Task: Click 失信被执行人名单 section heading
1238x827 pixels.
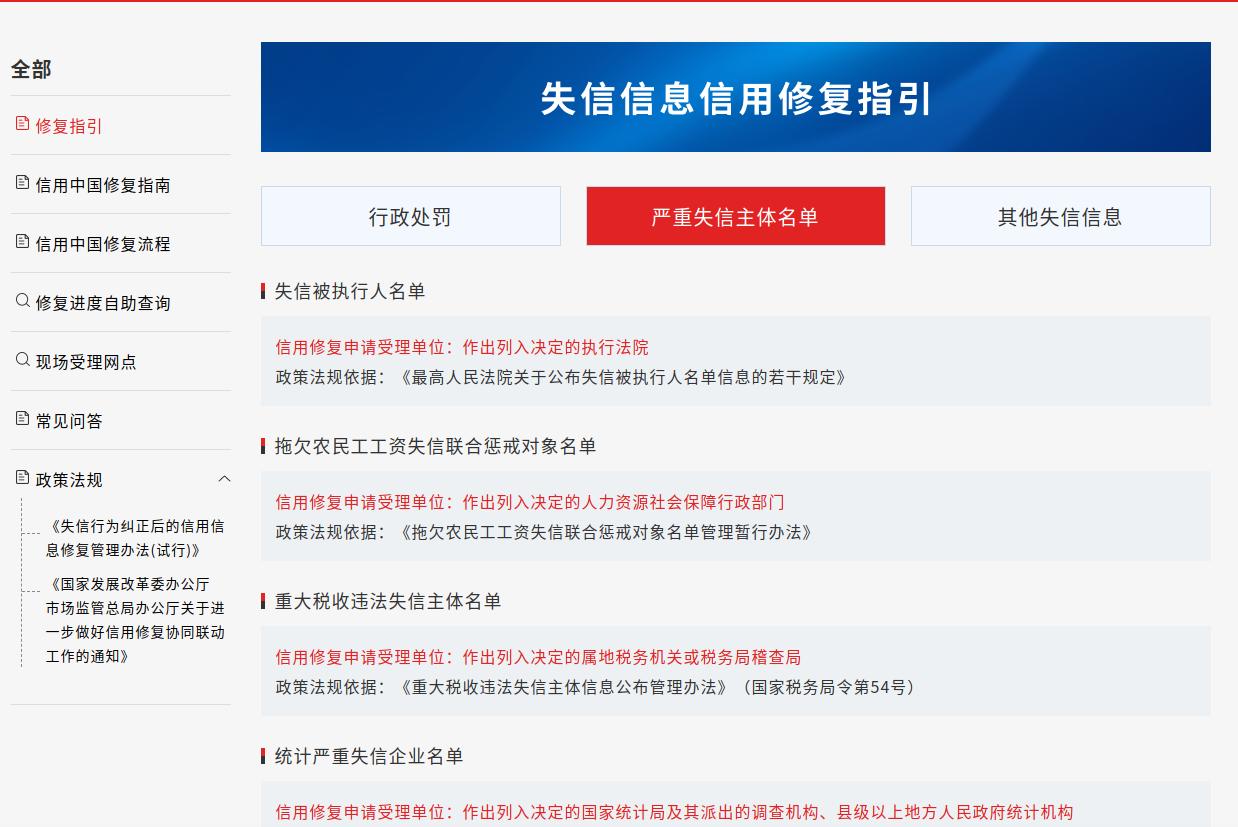Action: pos(350,291)
